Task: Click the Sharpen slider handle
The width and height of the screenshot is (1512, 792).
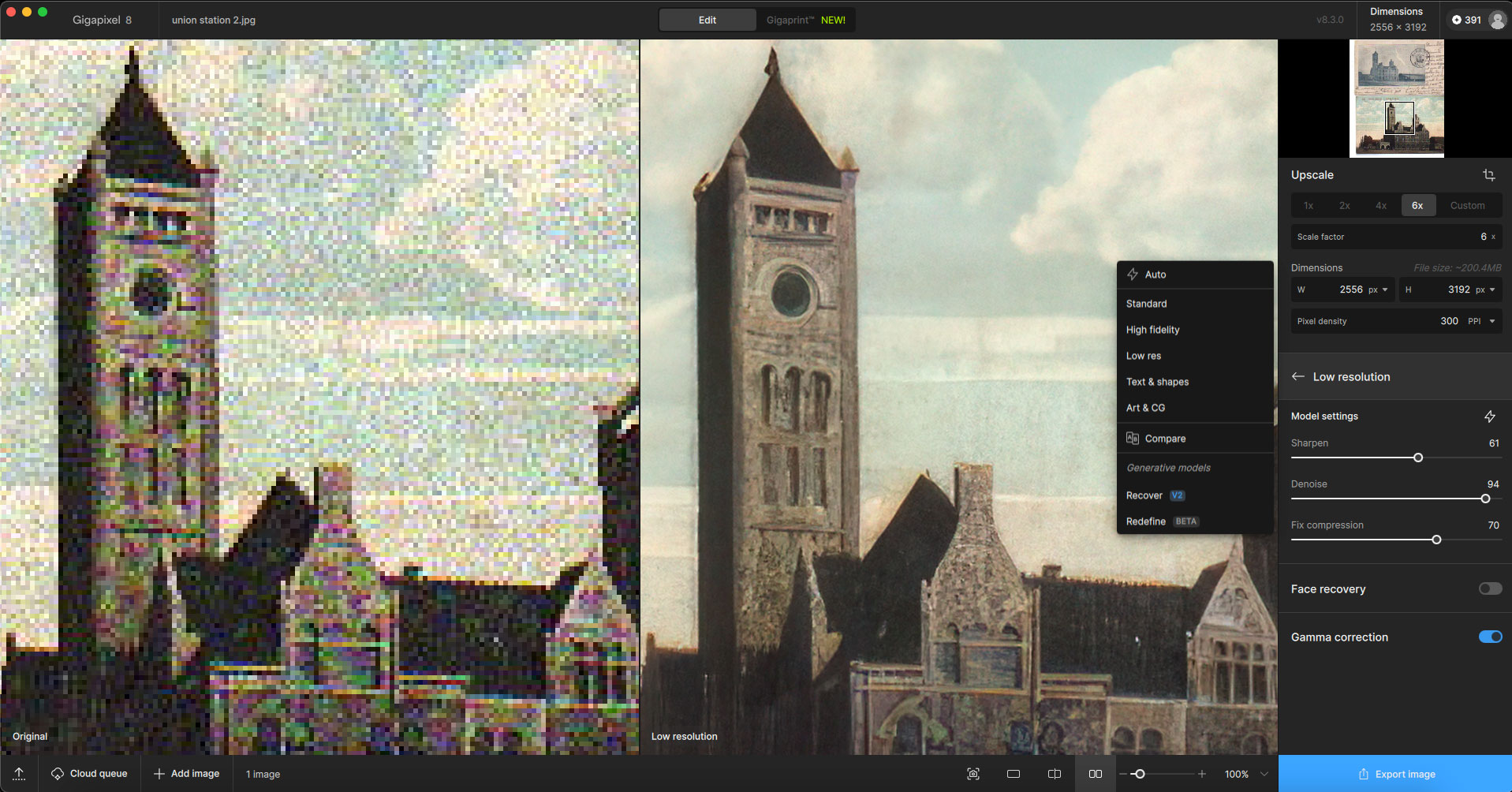Action: [x=1417, y=458]
